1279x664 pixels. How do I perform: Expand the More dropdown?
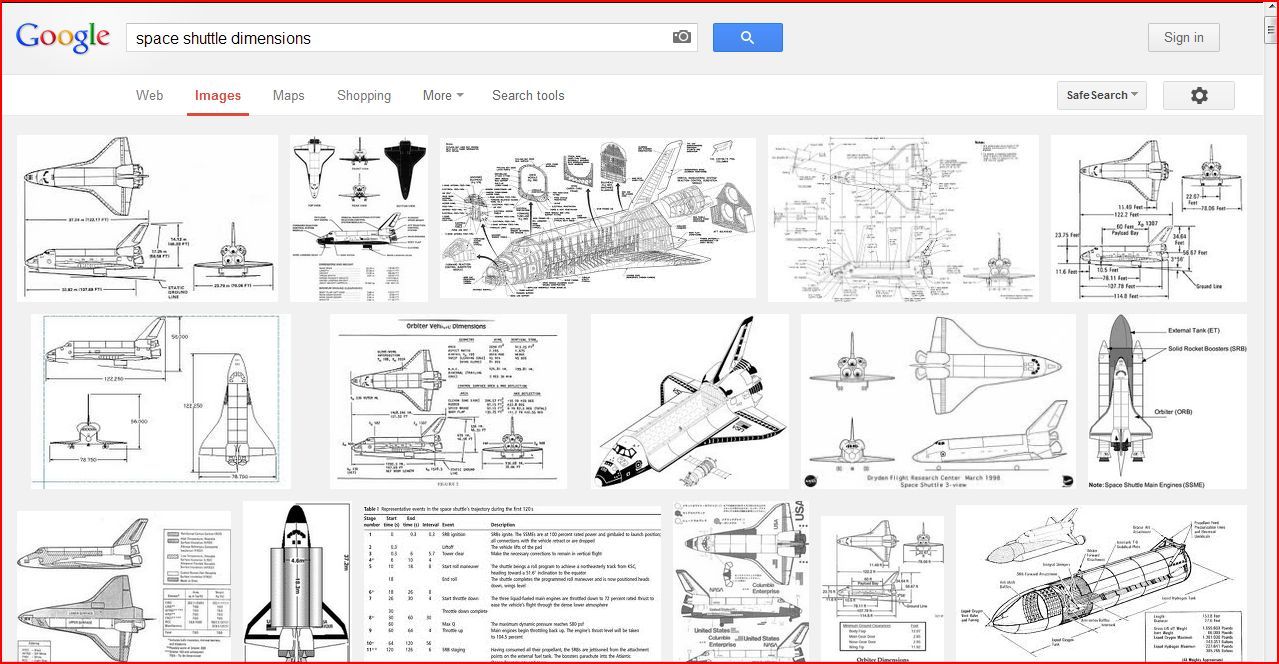coord(440,95)
